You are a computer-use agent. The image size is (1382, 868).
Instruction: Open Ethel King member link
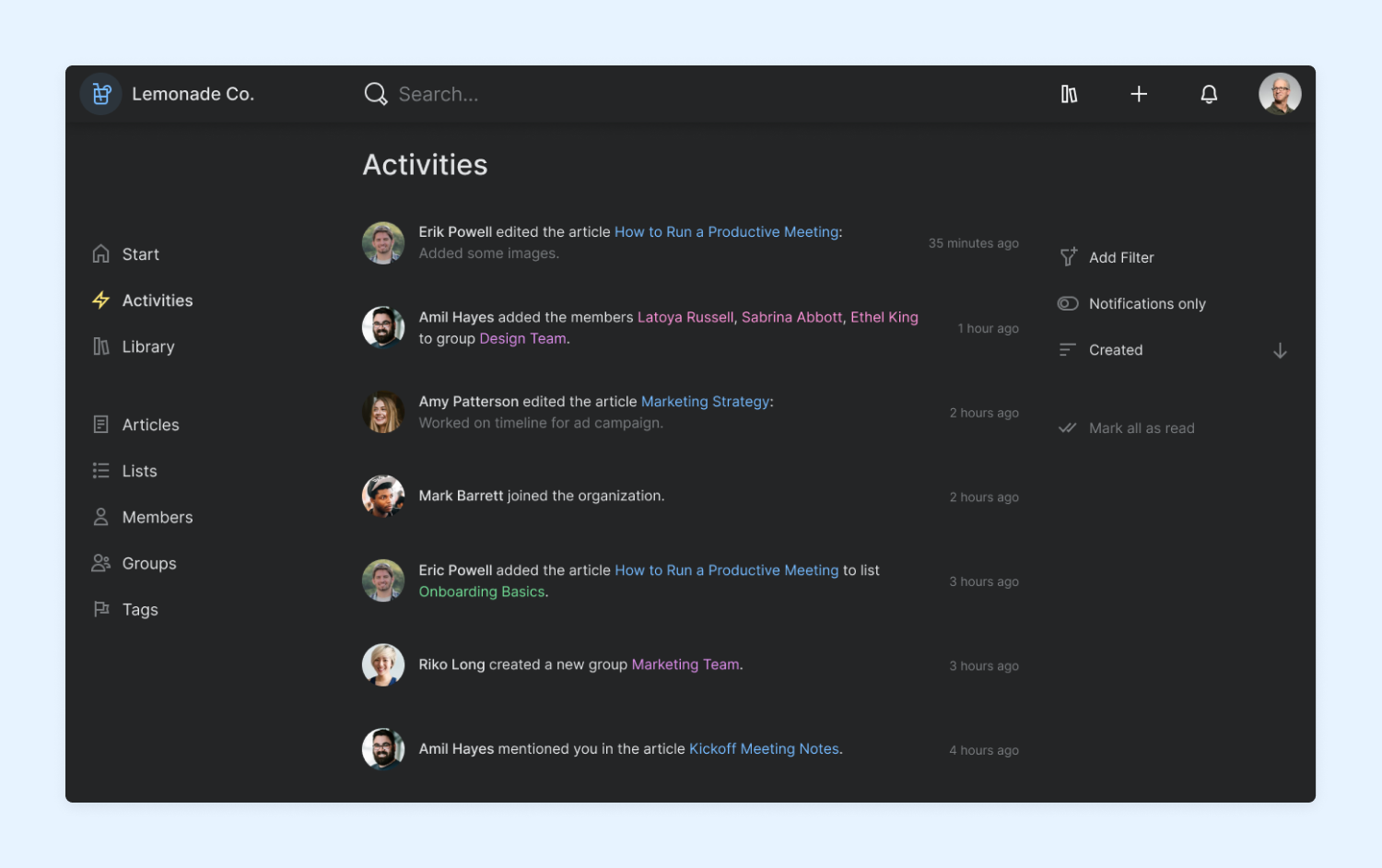point(884,317)
